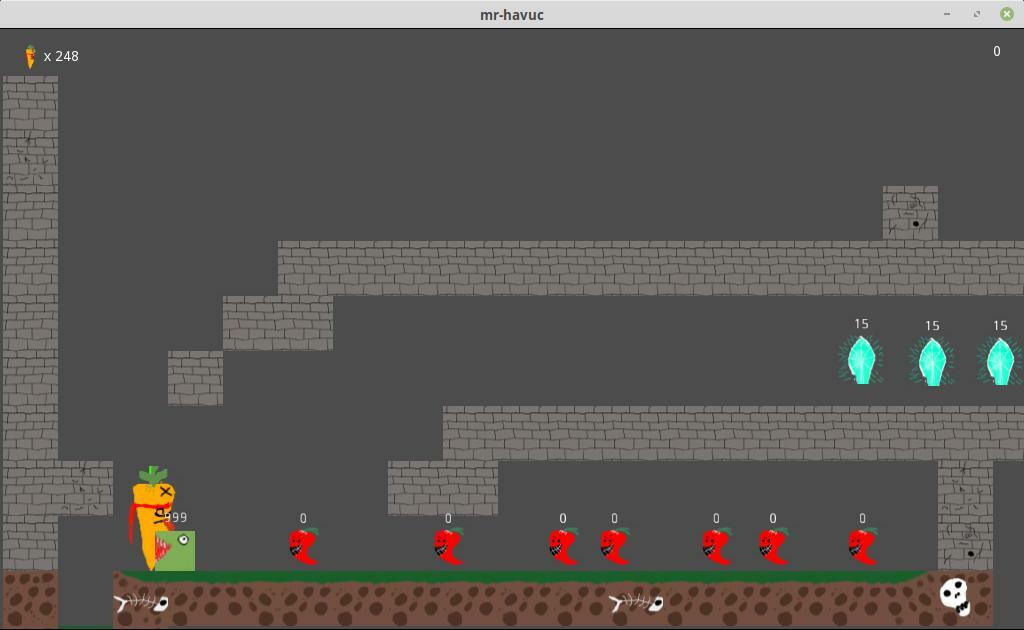1024x630 pixels.
Task: Select the leftmost cyan crystal
Action: tap(861, 360)
